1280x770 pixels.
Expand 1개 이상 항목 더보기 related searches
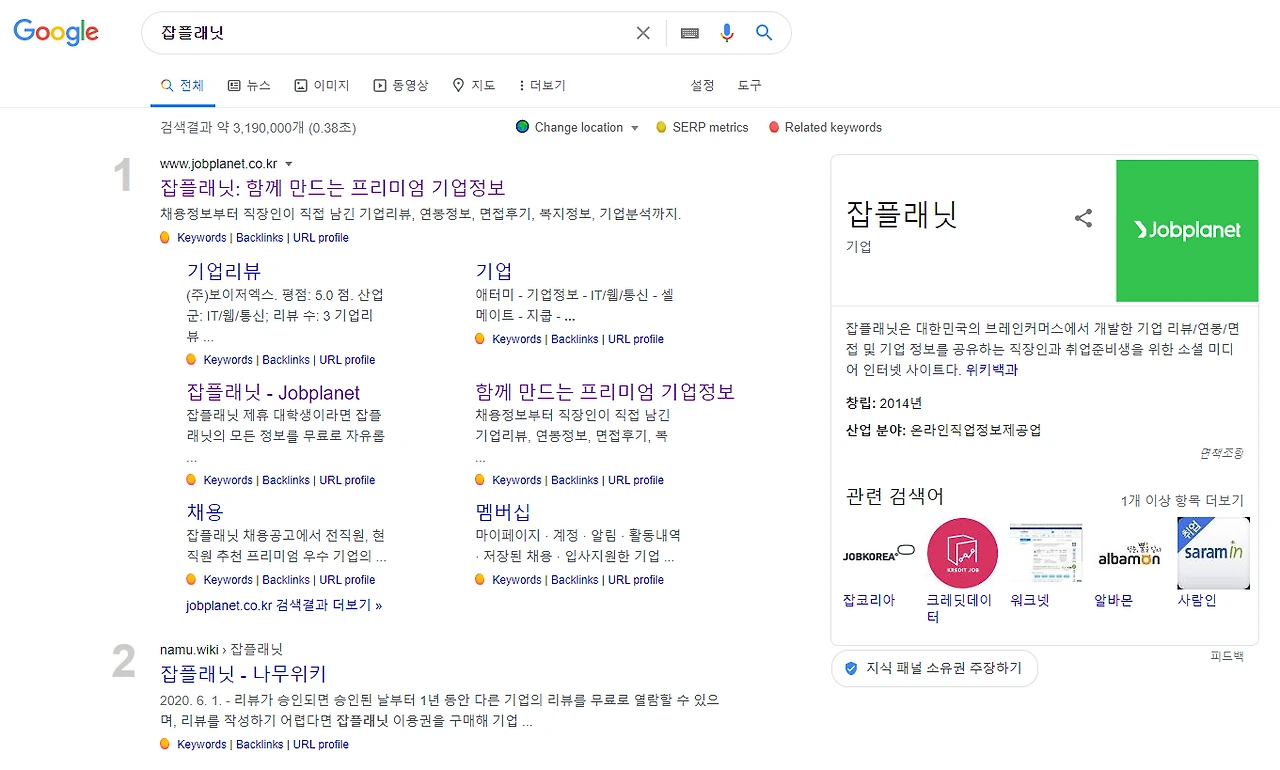(1182, 501)
